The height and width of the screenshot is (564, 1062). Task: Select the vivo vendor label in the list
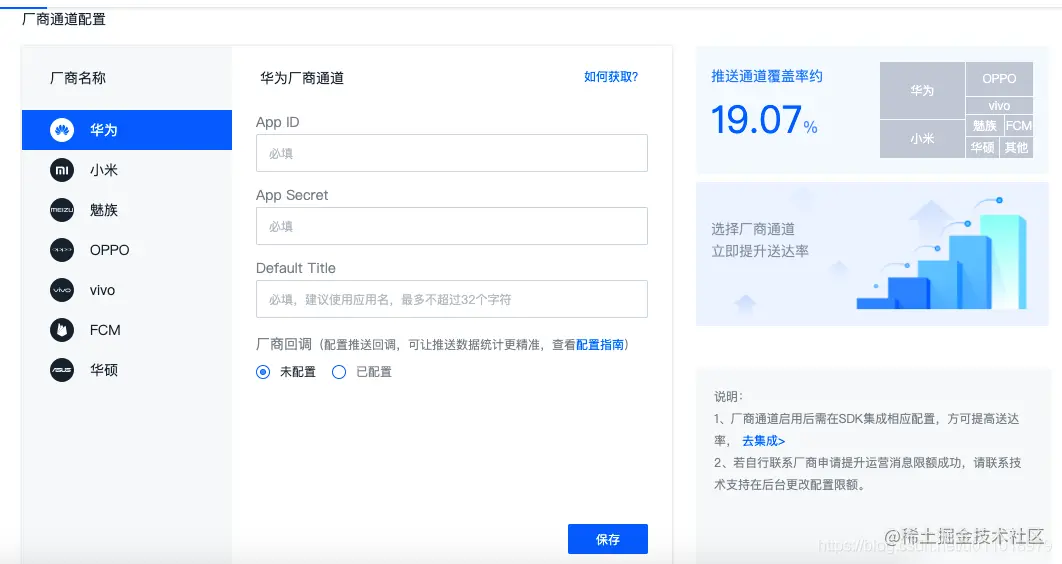click(102, 290)
